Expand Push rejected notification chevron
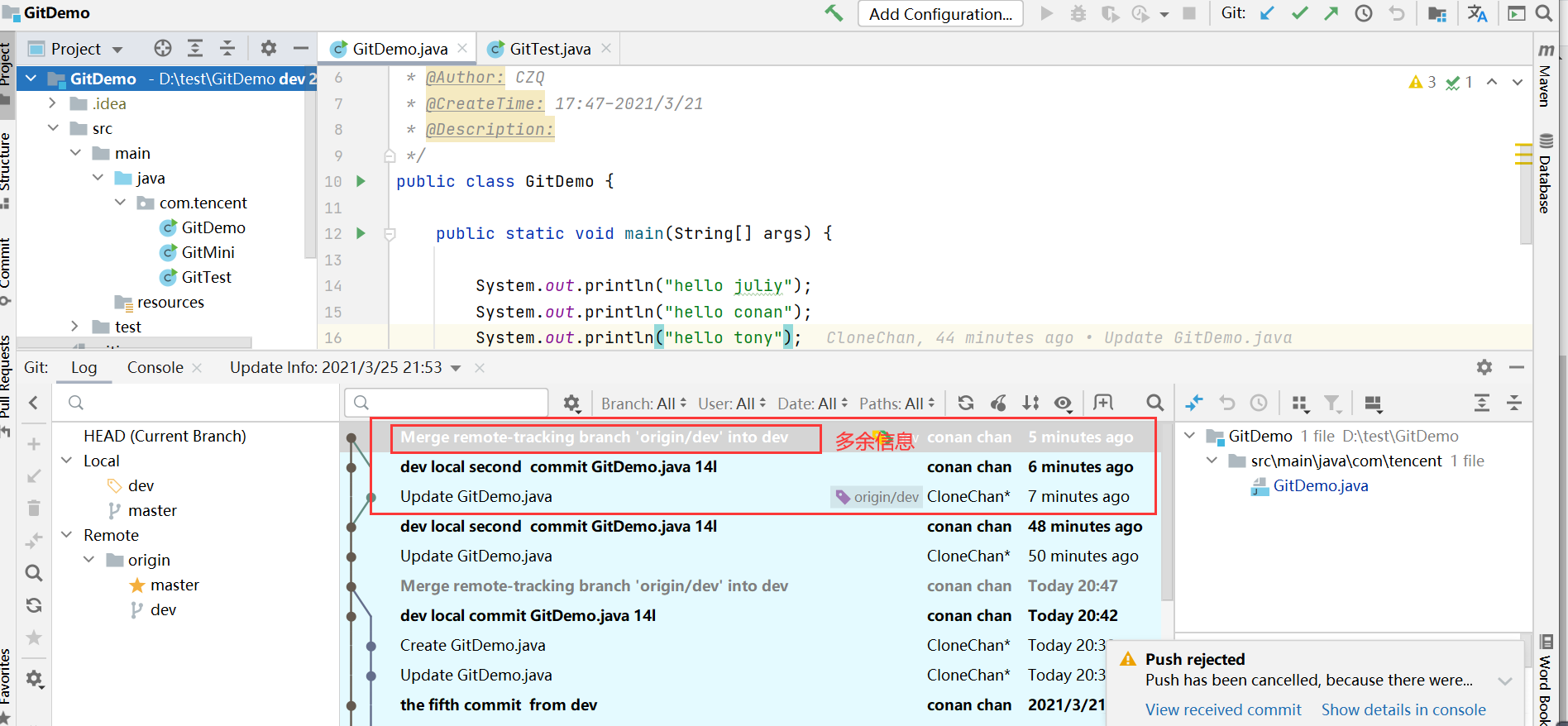Image resolution: width=1568 pixels, height=726 pixels. tap(1505, 681)
